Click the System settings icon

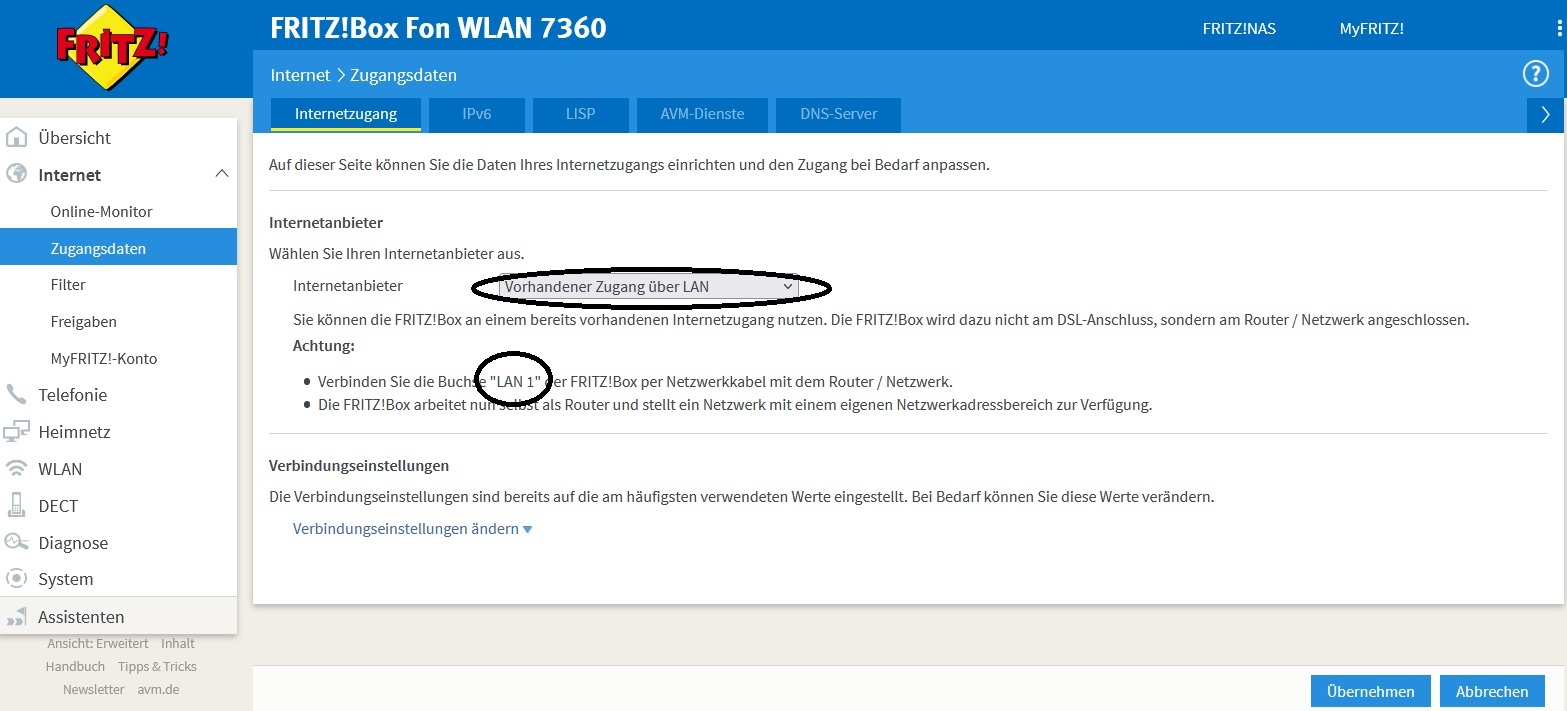coord(16,579)
